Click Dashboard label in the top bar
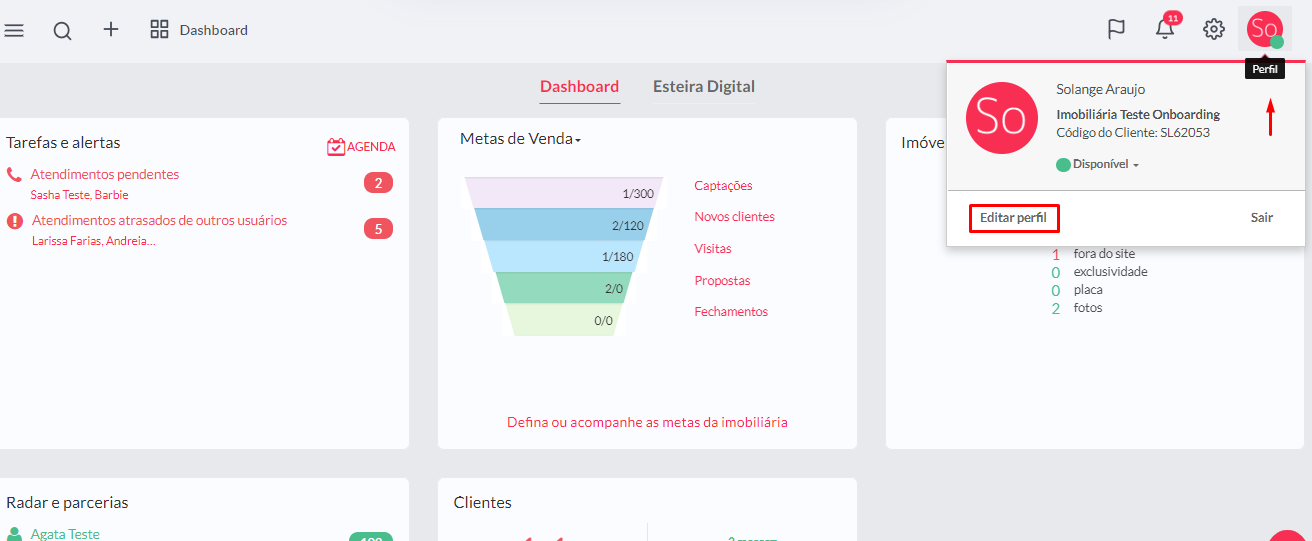 [x=214, y=30]
